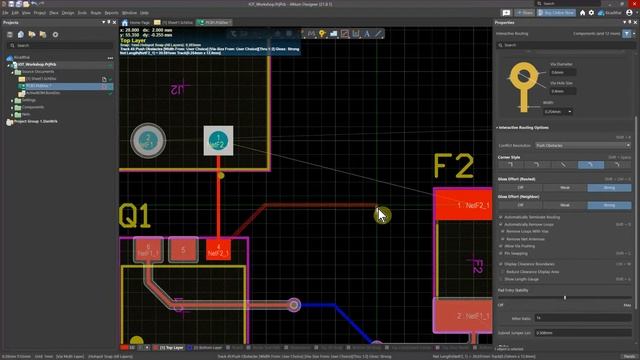
Task: Expand the Components folder in Projects tree
Action: click(x=12, y=107)
